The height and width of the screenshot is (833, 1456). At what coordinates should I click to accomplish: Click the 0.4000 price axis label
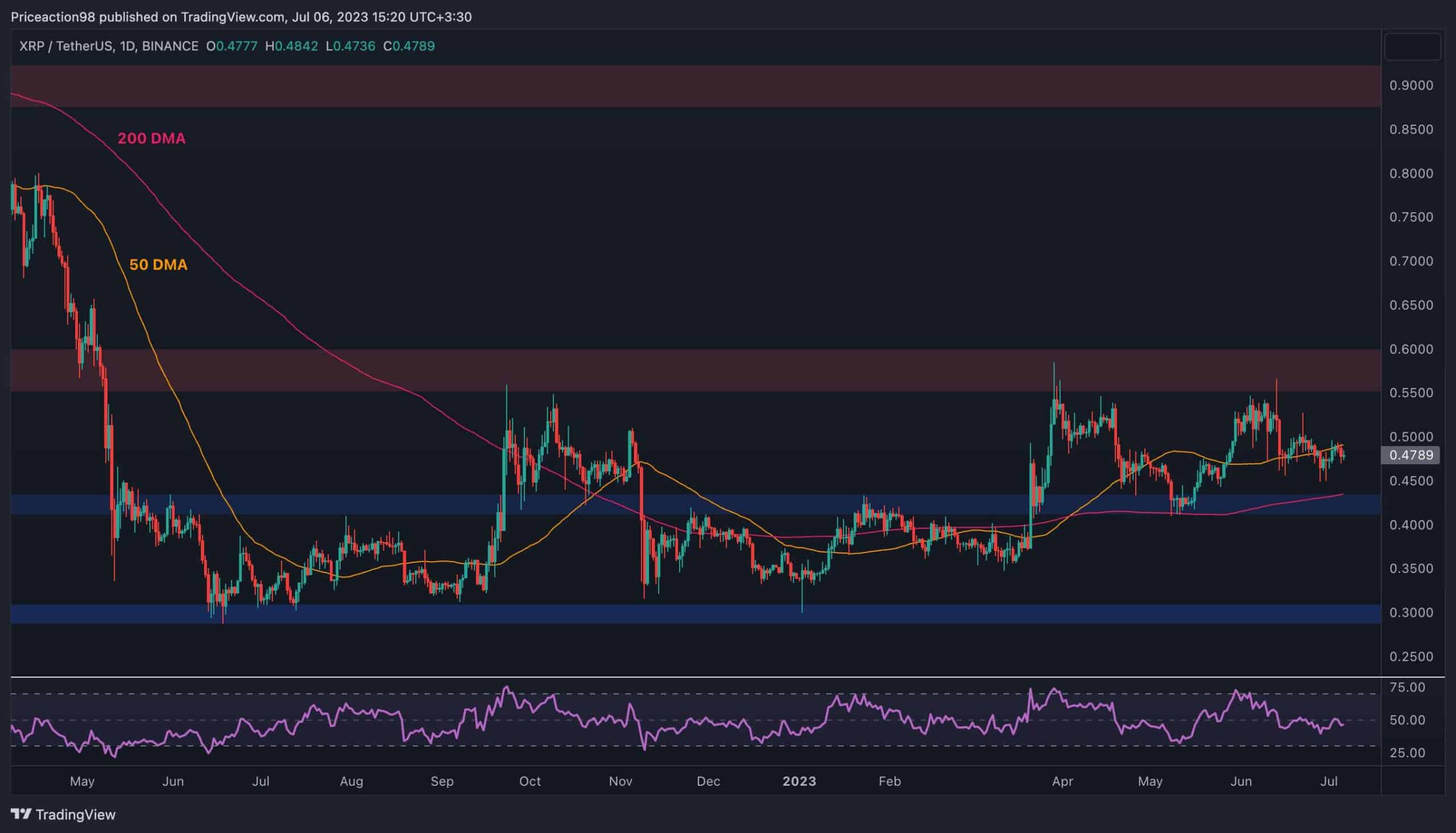click(x=1412, y=525)
